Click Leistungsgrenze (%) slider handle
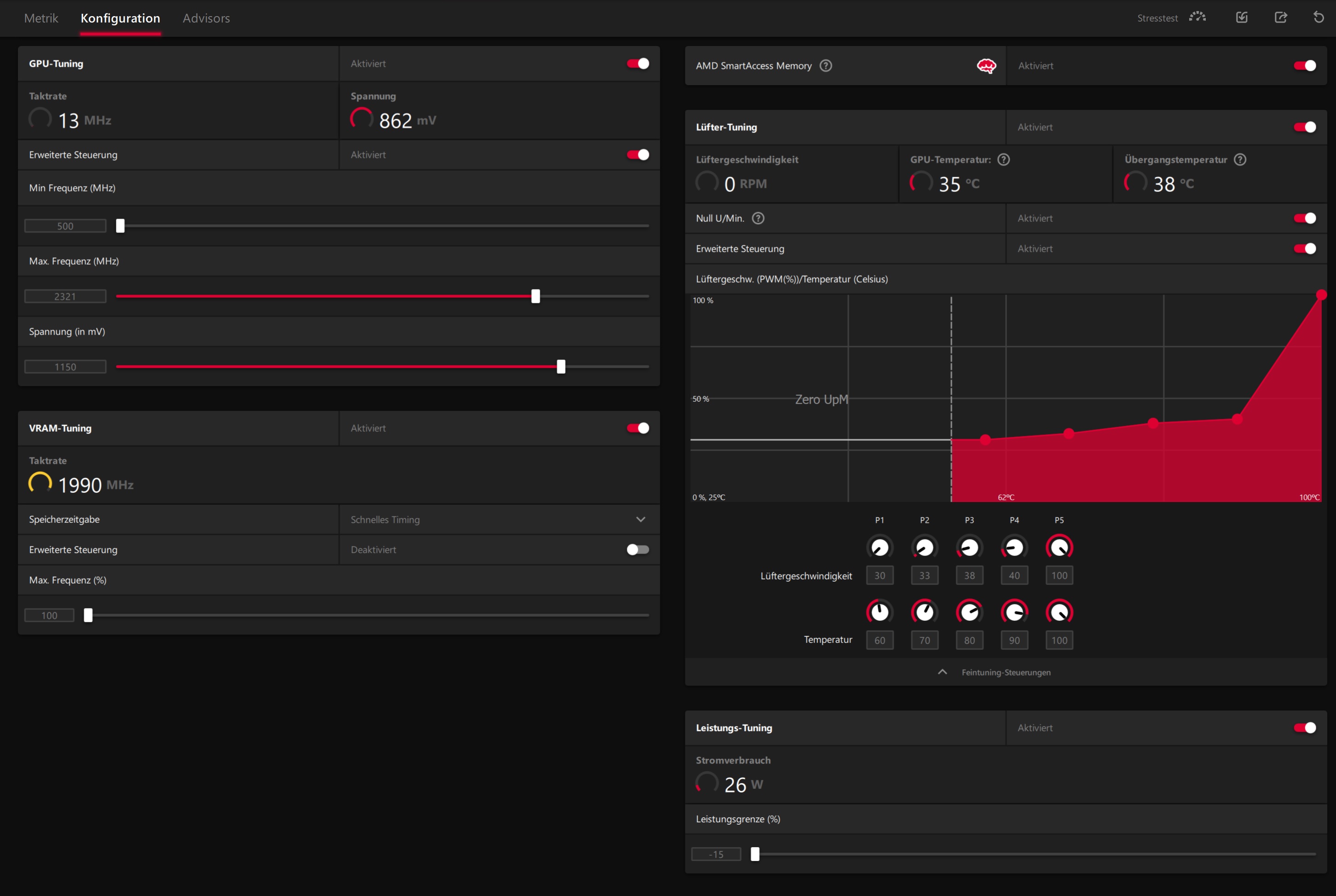This screenshot has height=896, width=1336. click(x=755, y=854)
